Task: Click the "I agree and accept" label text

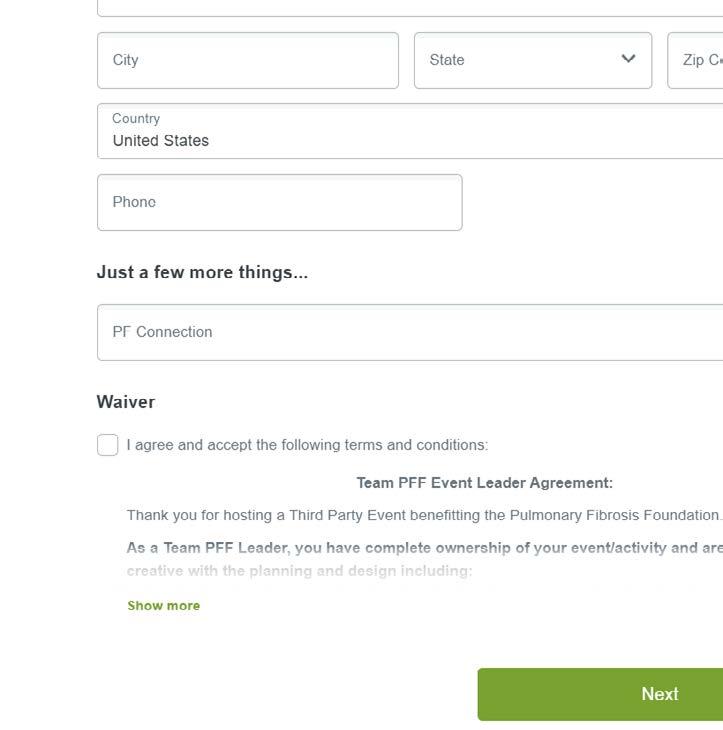Action: click(x=307, y=445)
